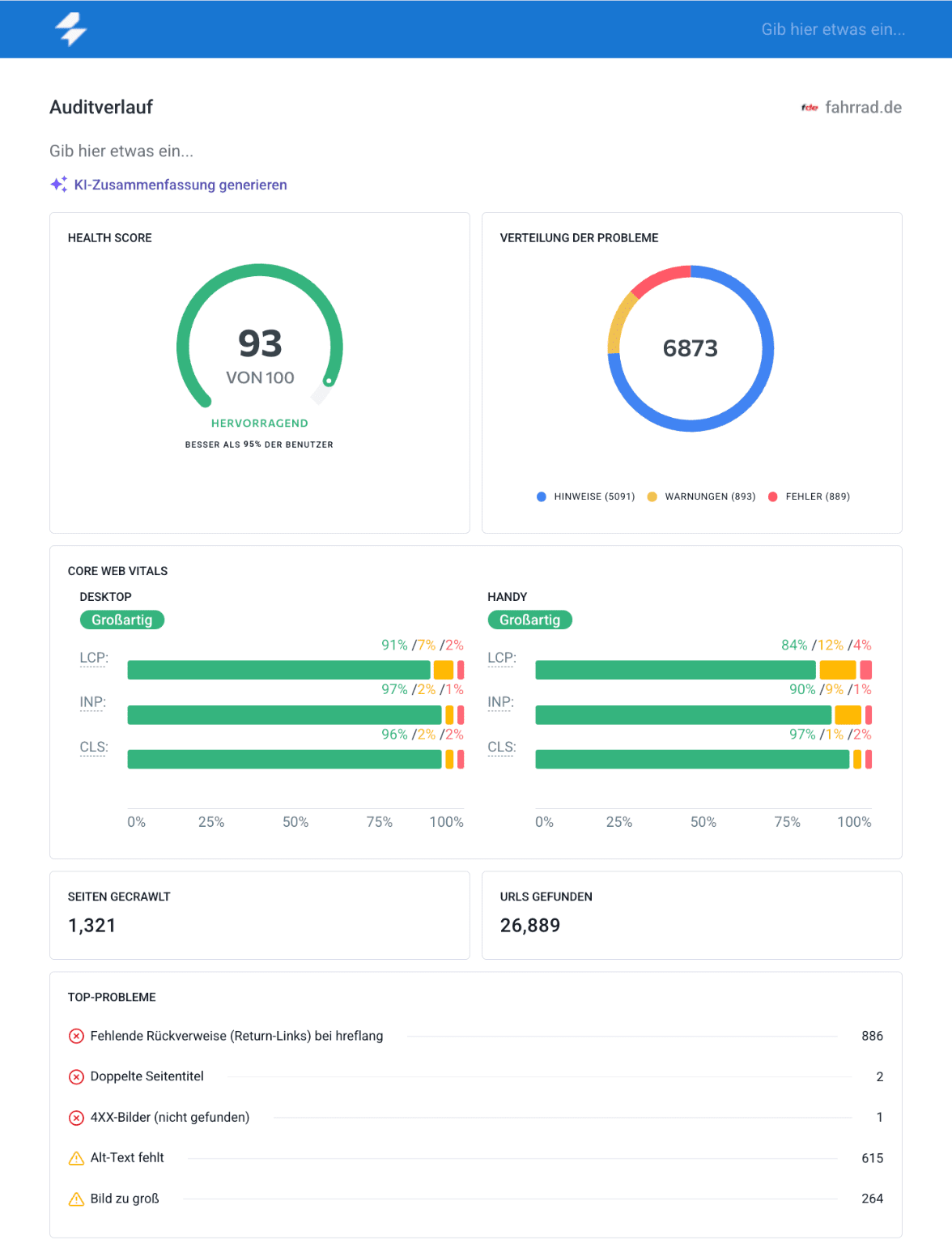Click the header 'Gib hier etwas ein...' field
The image size is (952, 1244).
click(833, 29)
